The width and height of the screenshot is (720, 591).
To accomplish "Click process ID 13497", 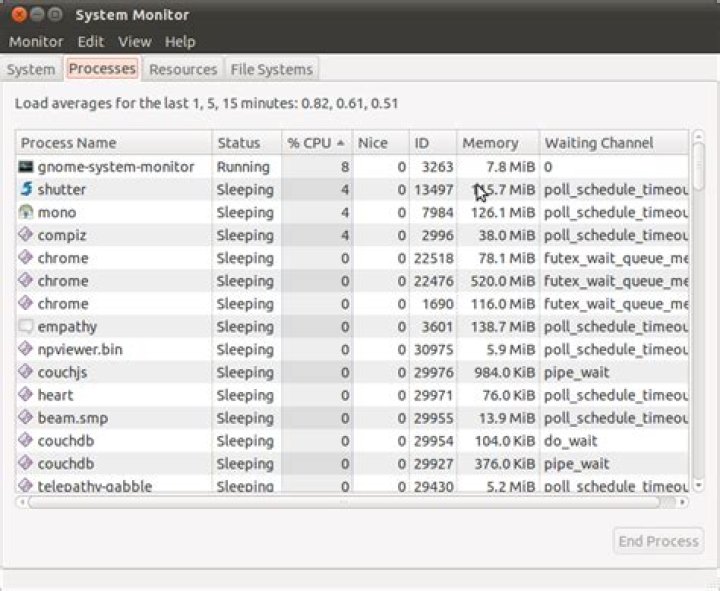I will point(433,190).
